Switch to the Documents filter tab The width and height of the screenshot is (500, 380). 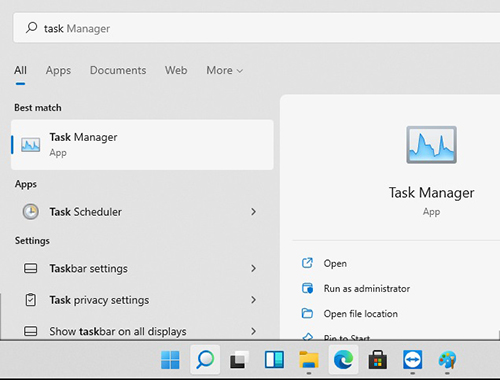[x=118, y=70]
